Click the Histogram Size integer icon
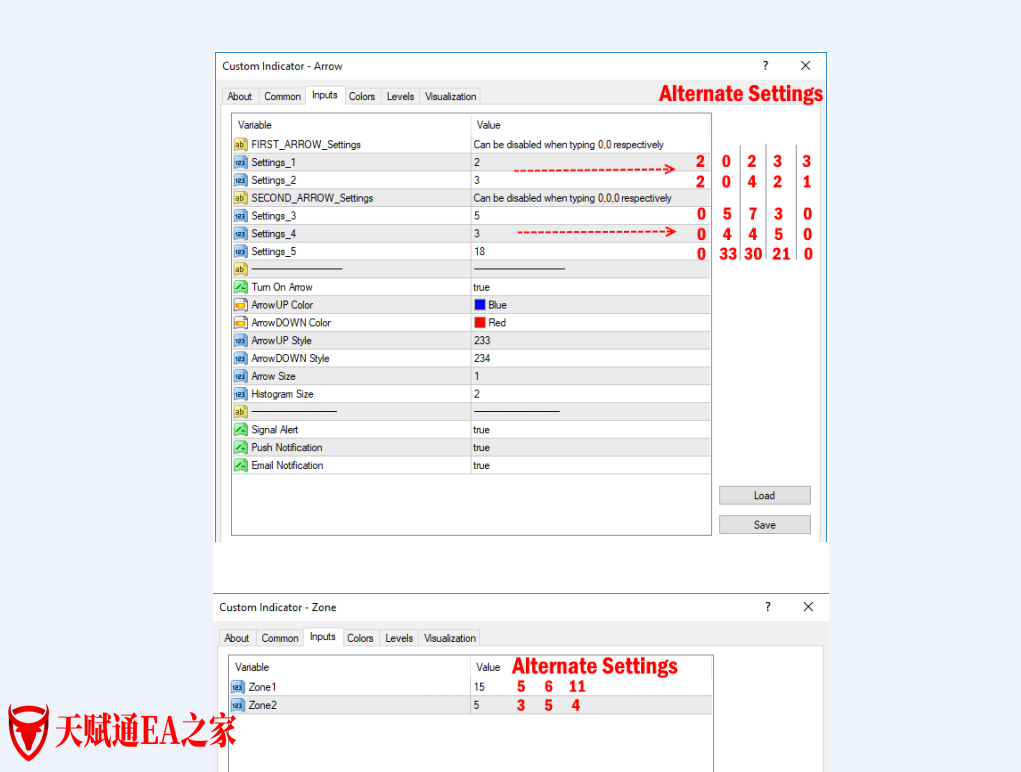Screen dimensions: 1021x772 (x=240, y=394)
